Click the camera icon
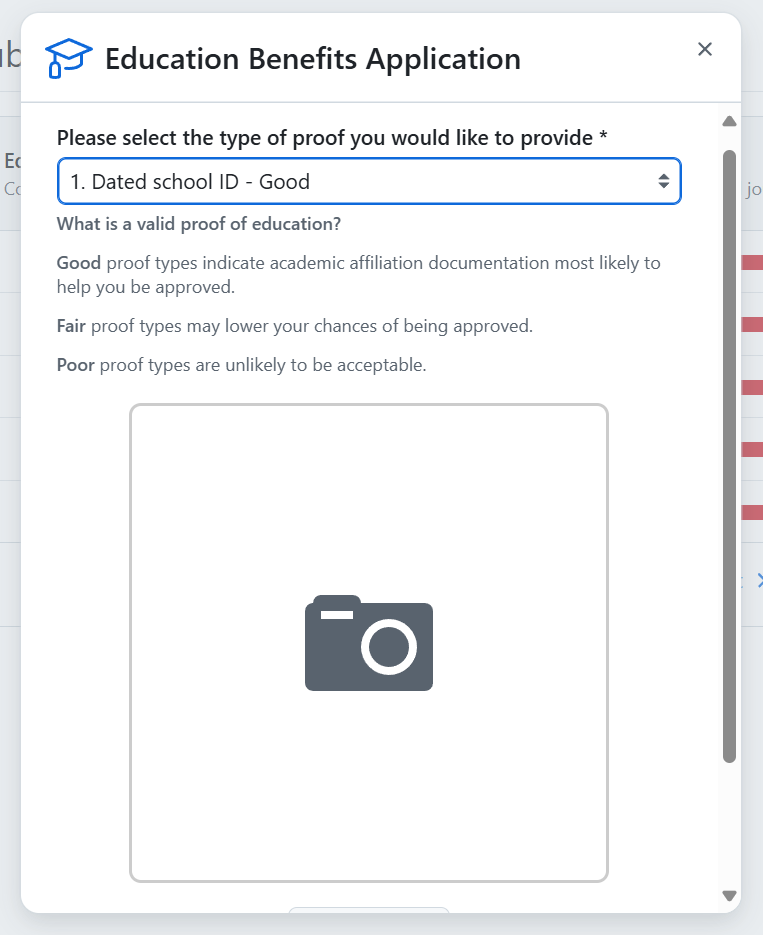763x935 pixels. click(x=368, y=643)
